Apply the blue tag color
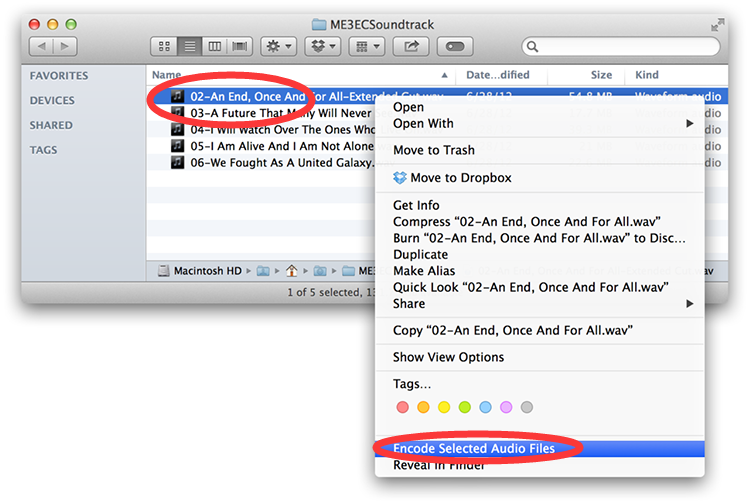The height and width of the screenshot is (501, 747). (x=485, y=407)
